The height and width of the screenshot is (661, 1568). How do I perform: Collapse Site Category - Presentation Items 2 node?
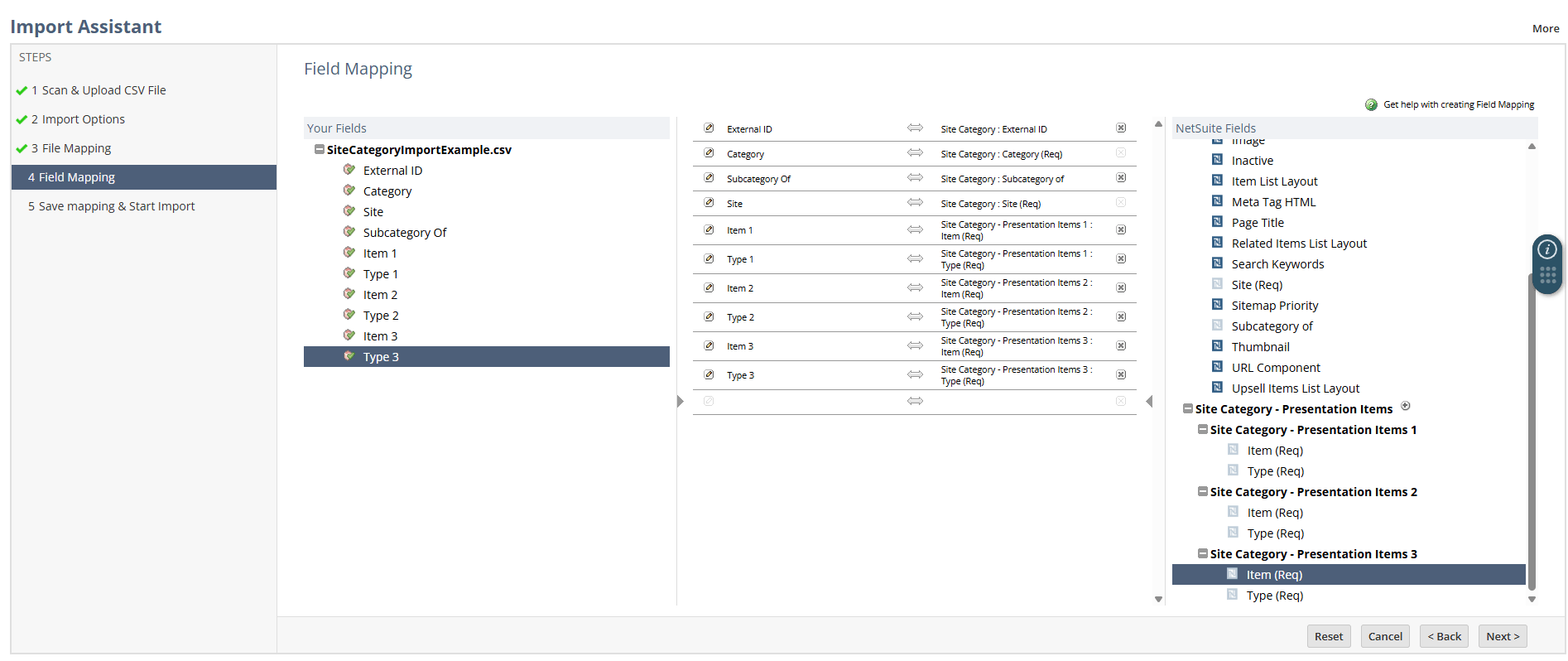1203,491
